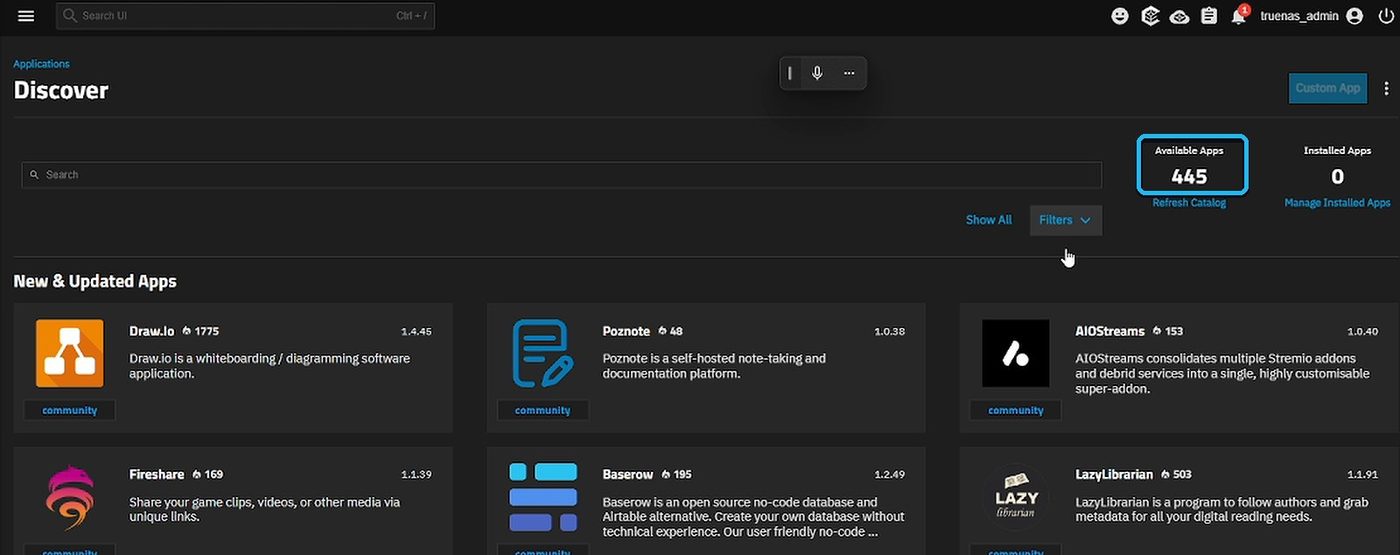1400x555 pixels.
Task: Click the AIOStreams popularity flame icon
Action: click(x=1157, y=331)
